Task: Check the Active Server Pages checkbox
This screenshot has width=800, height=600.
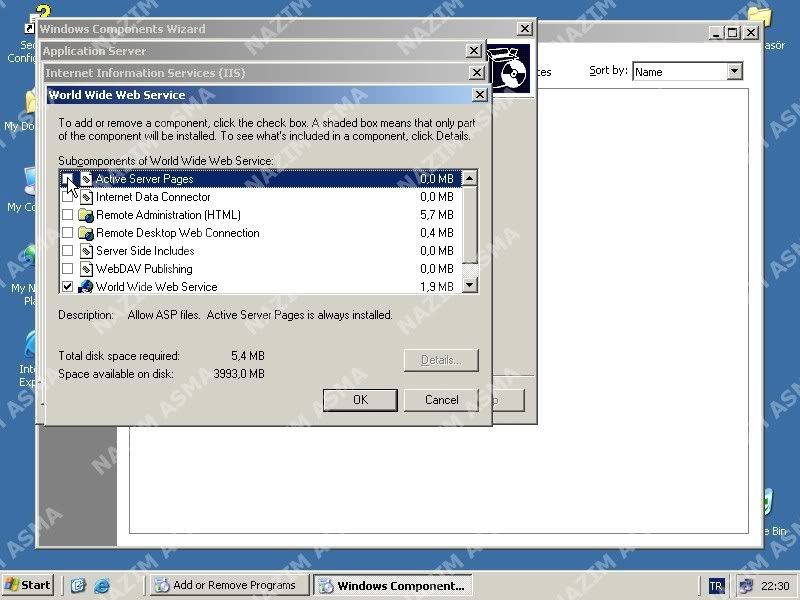Action: pos(67,179)
